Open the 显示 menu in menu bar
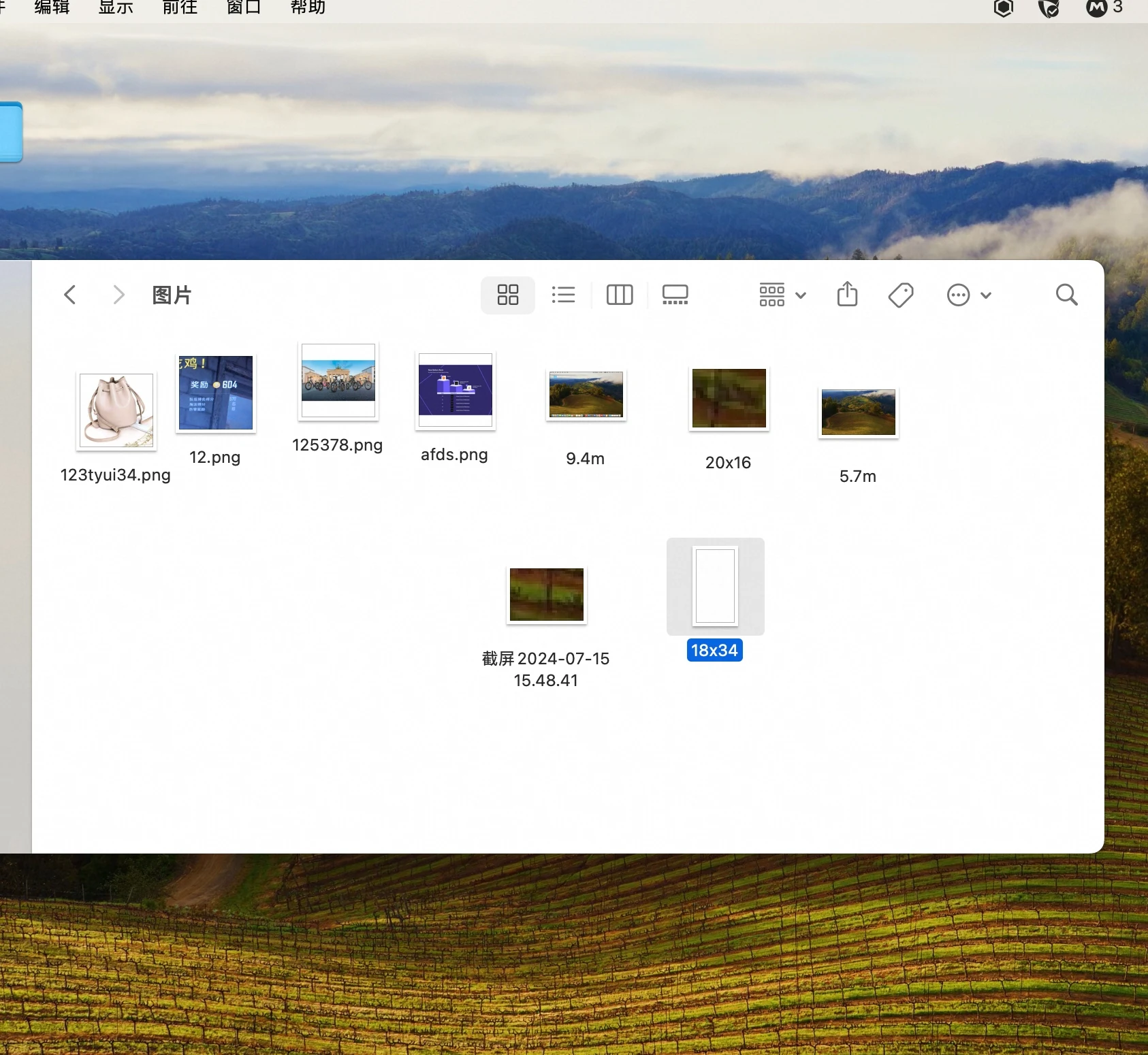 point(116,7)
